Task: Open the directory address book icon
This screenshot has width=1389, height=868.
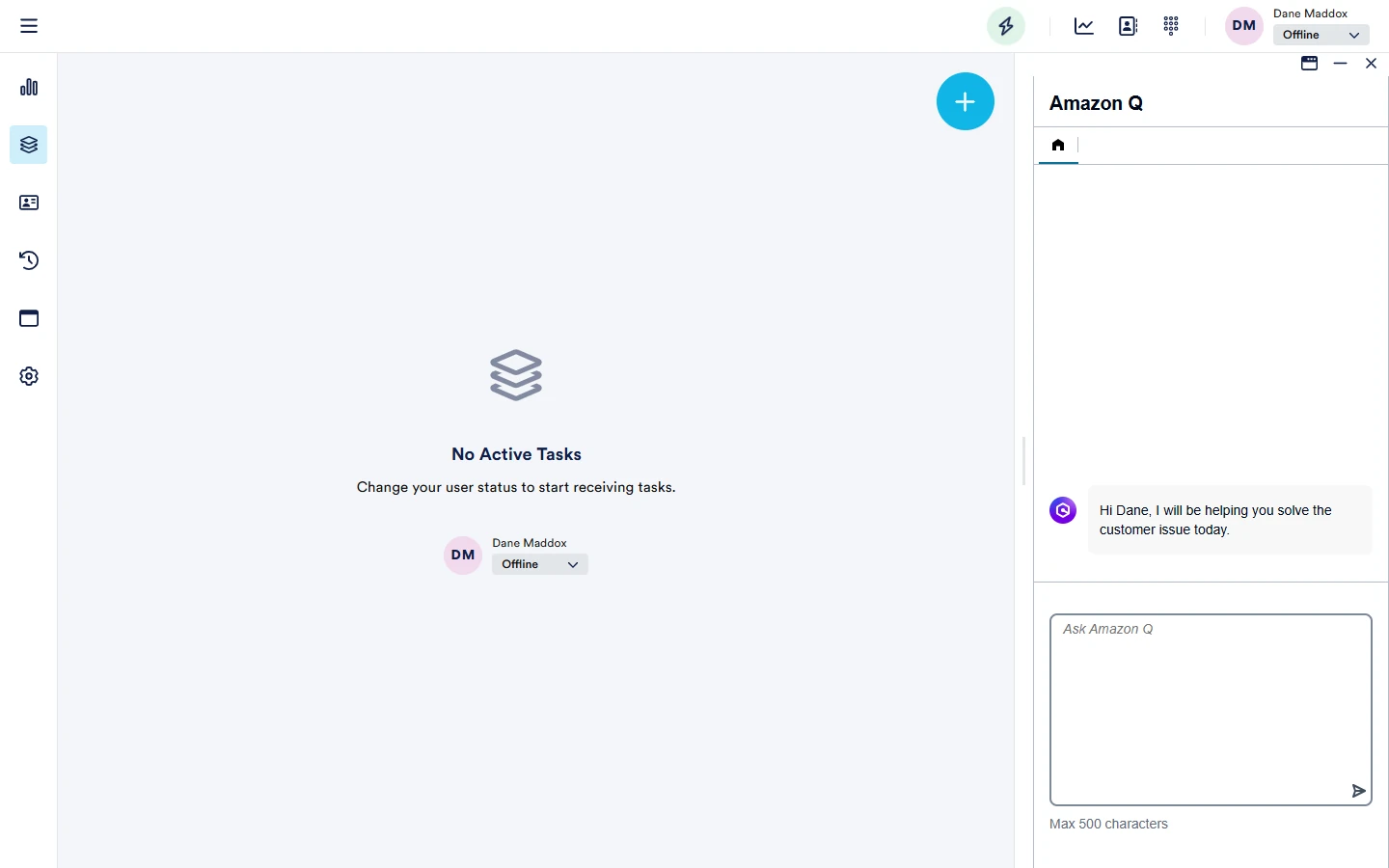Action: [x=1128, y=26]
